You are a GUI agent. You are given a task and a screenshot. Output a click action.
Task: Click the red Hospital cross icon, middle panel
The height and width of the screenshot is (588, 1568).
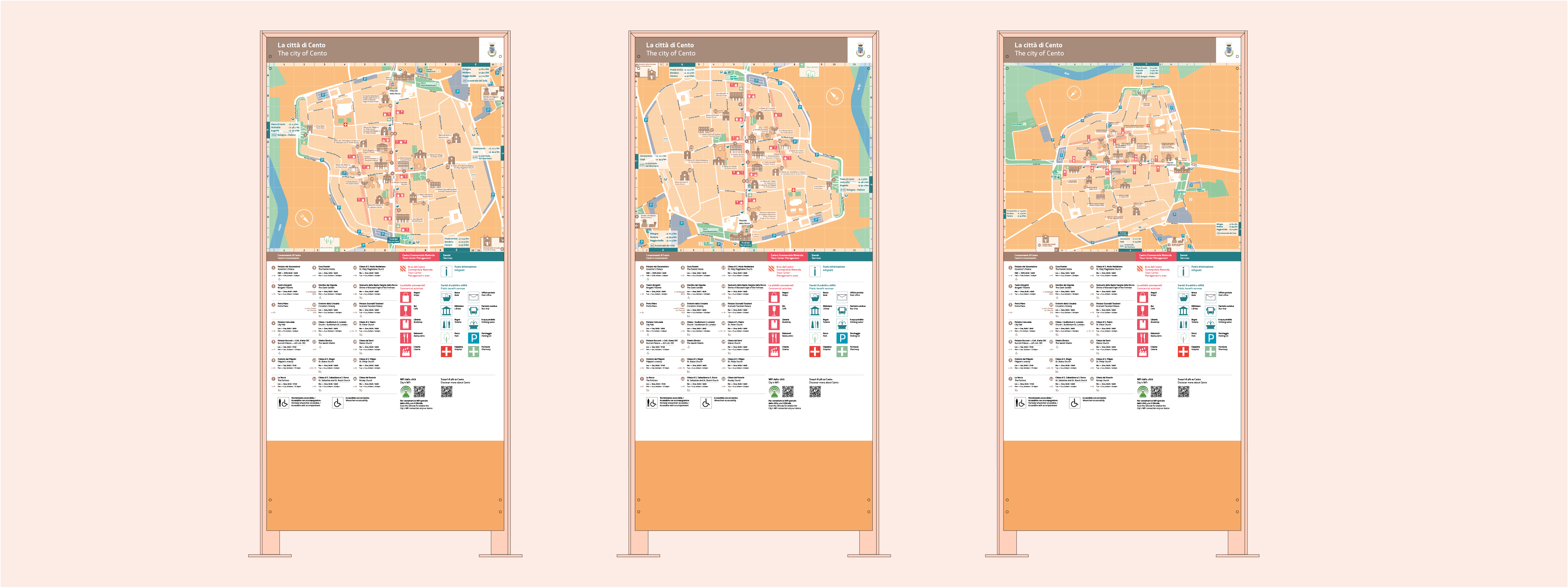pos(814,351)
